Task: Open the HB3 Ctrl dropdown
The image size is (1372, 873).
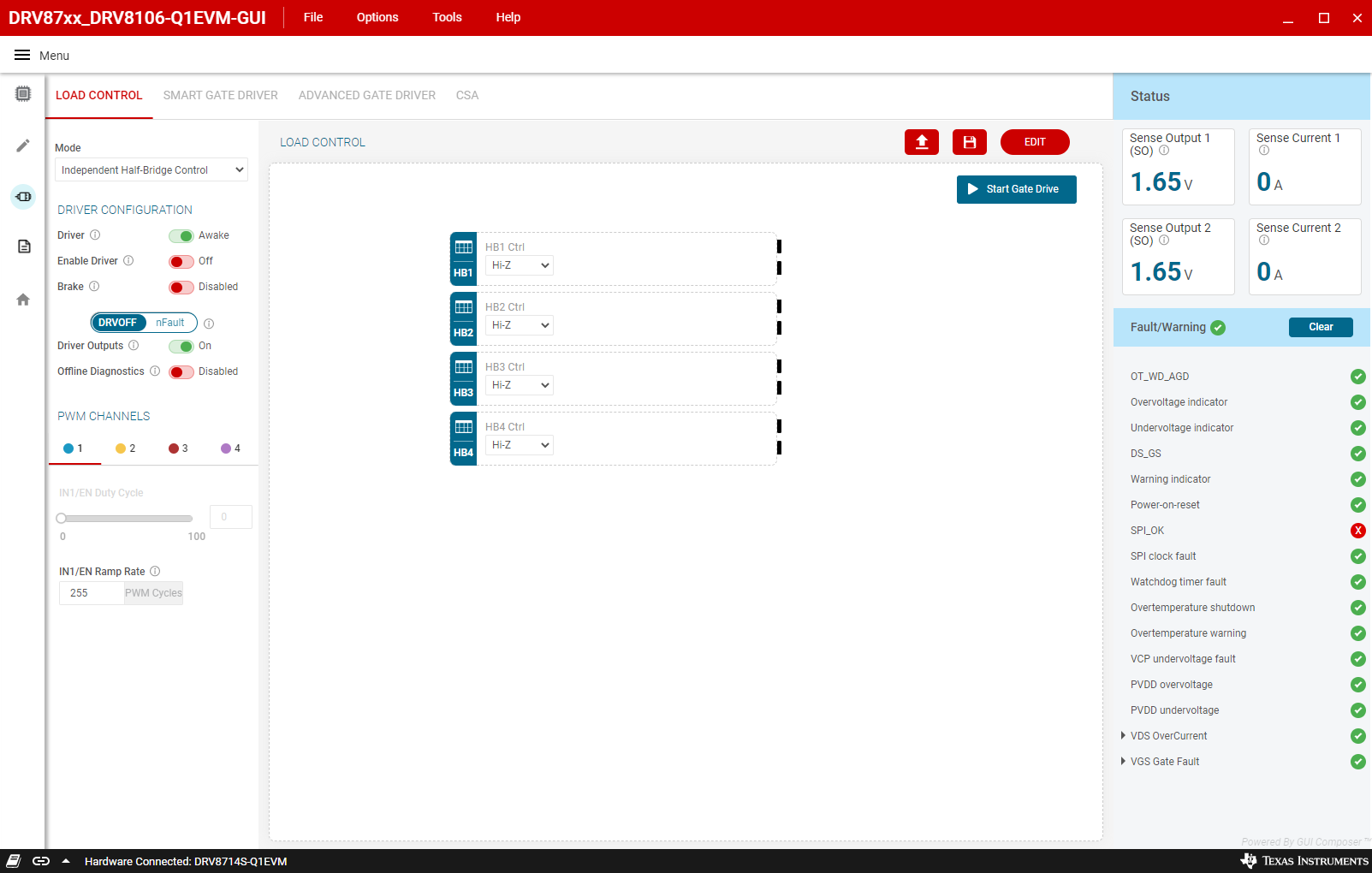Action: pyautogui.click(x=520, y=385)
